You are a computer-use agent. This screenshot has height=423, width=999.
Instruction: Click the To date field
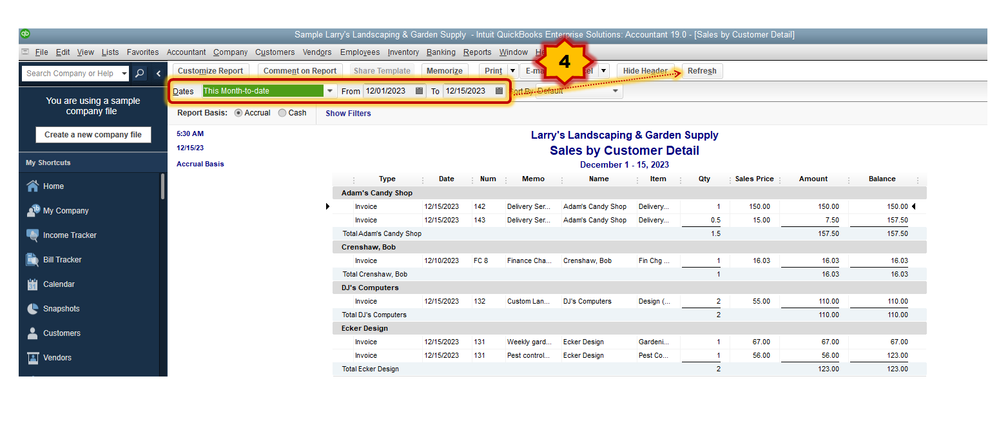point(469,91)
